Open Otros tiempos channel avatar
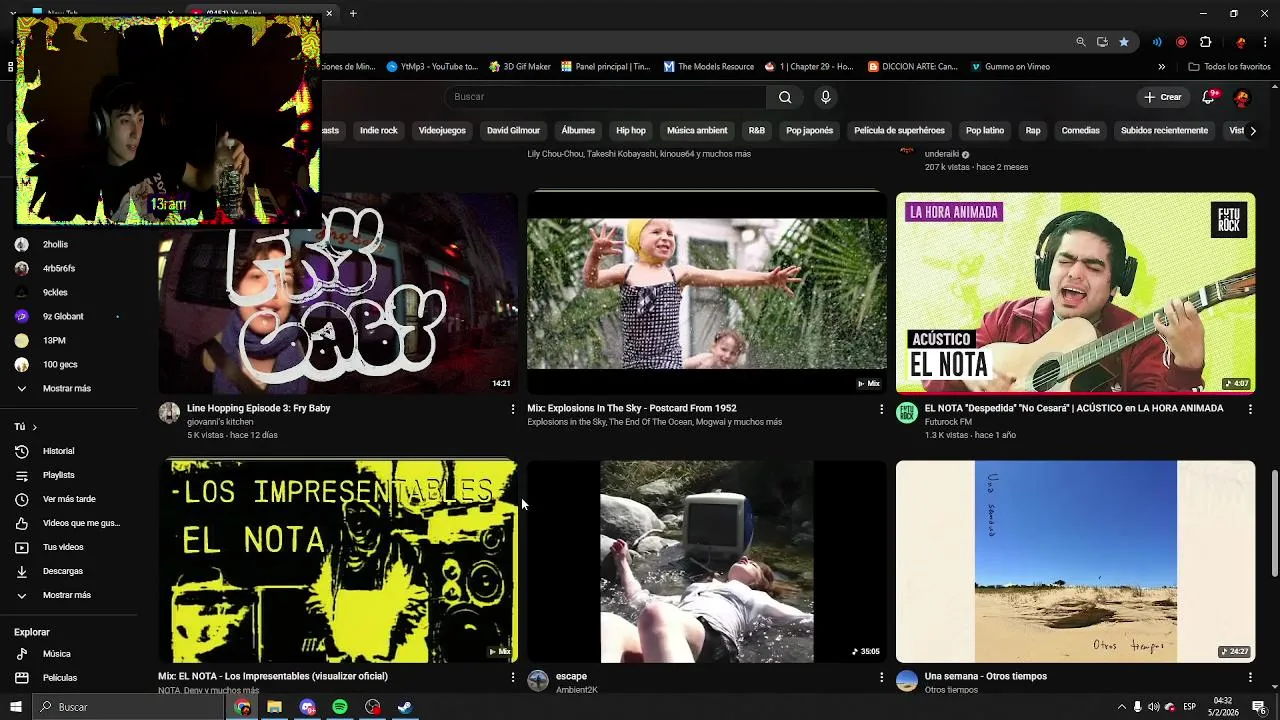Screen dimensions: 1280x720 907,681
